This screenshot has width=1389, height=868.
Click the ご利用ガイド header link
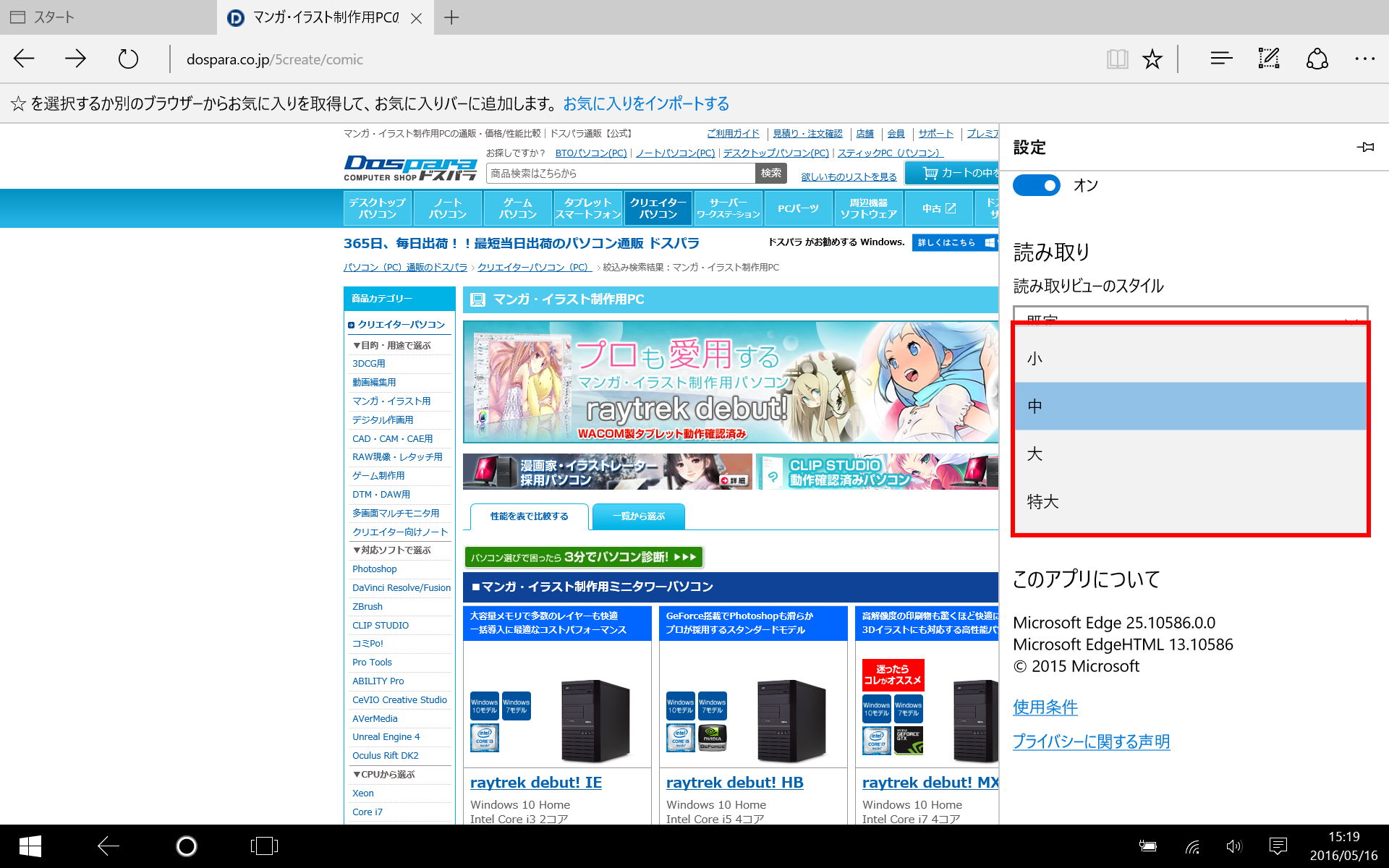pyautogui.click(x=733, y=134)
